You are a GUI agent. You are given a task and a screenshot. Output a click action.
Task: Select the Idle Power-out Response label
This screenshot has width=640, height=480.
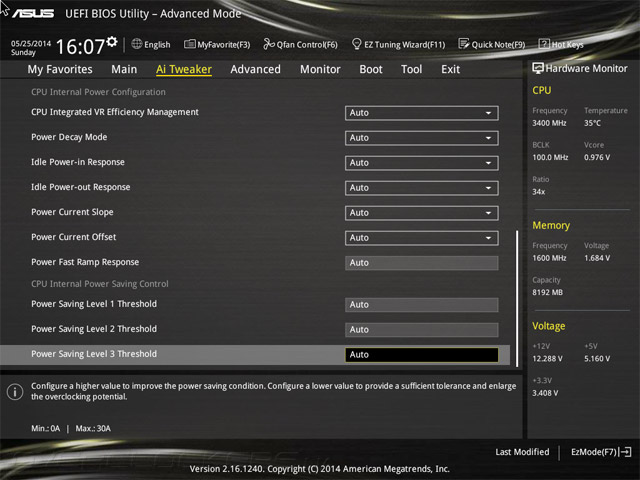(x=80, y=187)
